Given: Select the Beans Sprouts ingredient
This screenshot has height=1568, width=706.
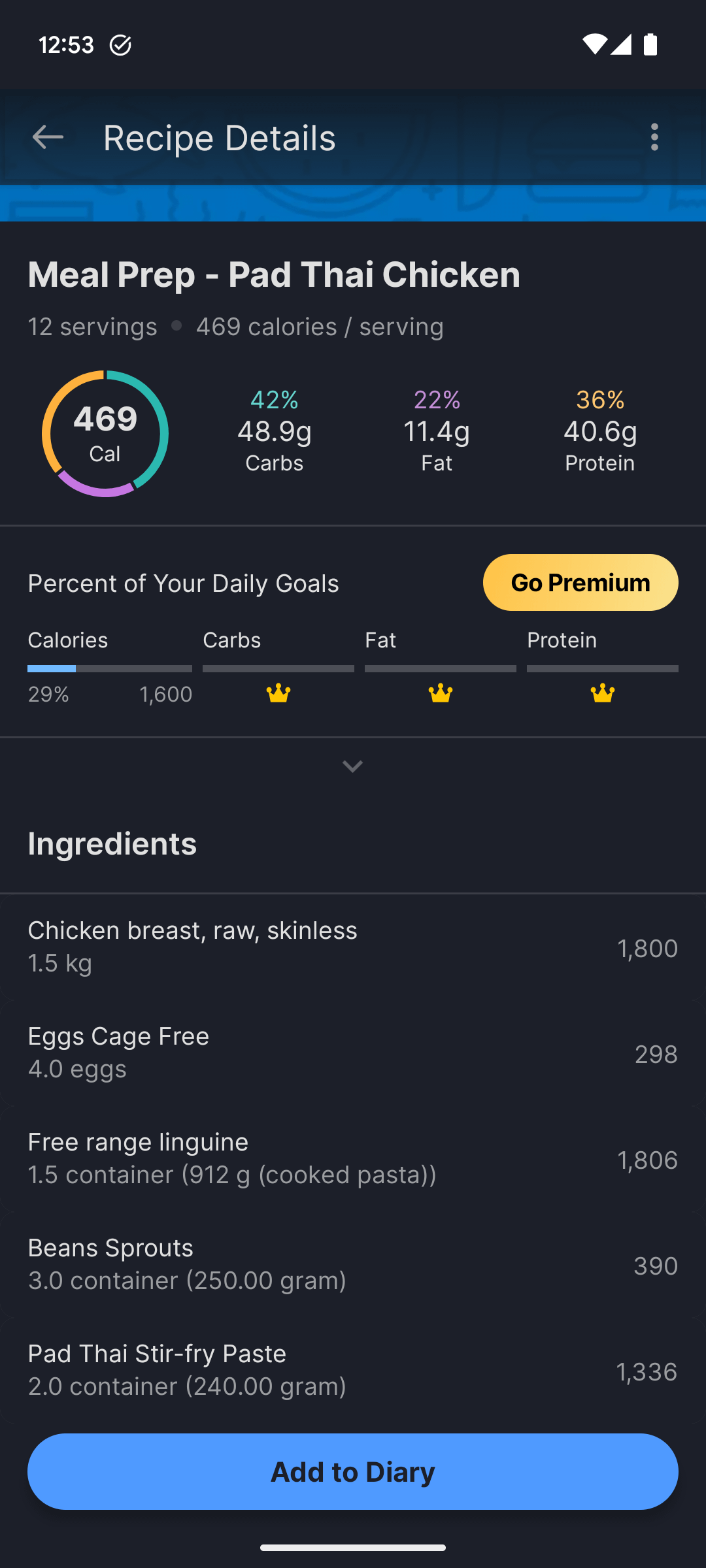Looking at the screenshot, I should coord(353,1264).
